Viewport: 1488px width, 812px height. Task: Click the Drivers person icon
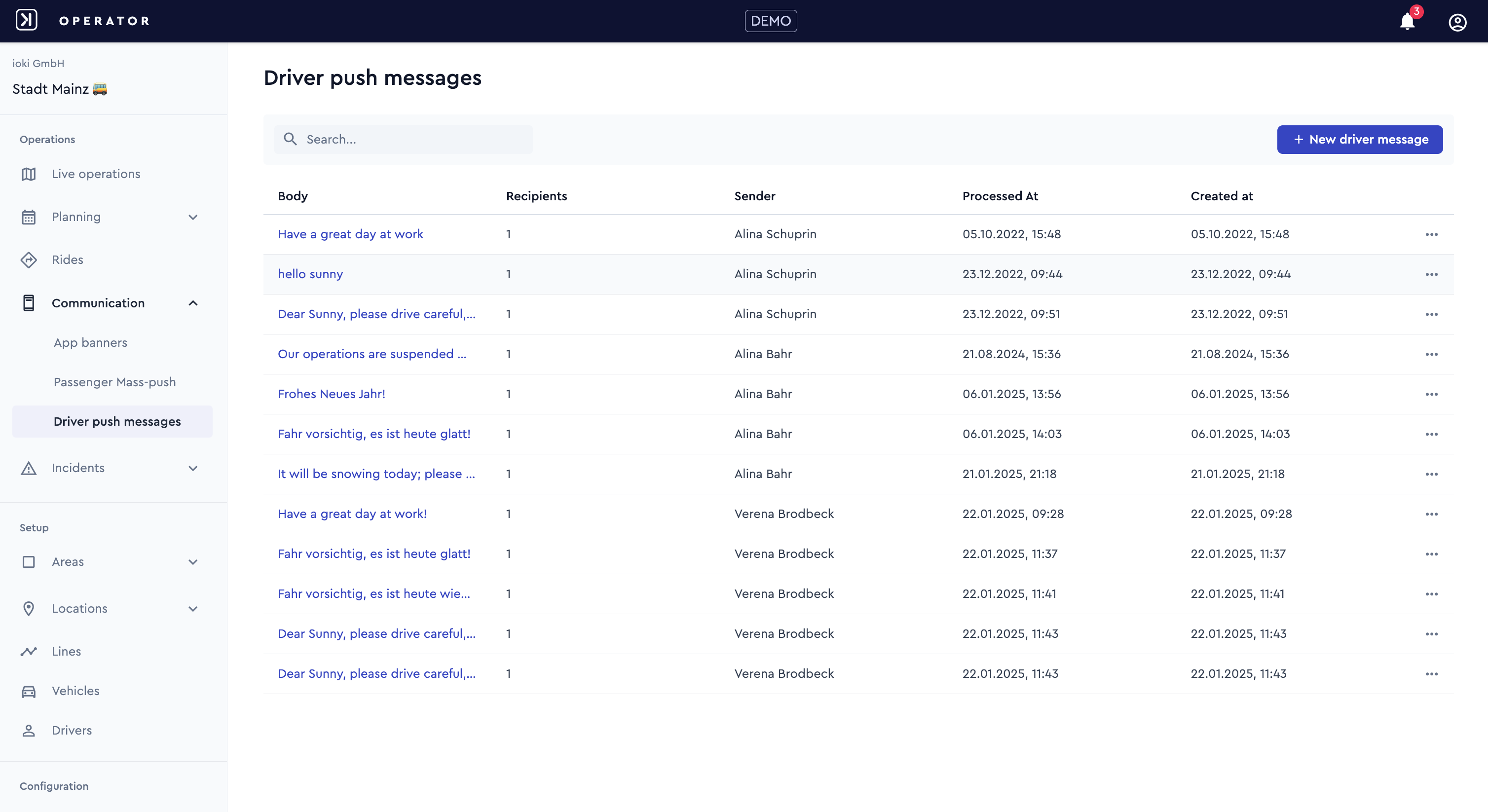click(28, 731)
